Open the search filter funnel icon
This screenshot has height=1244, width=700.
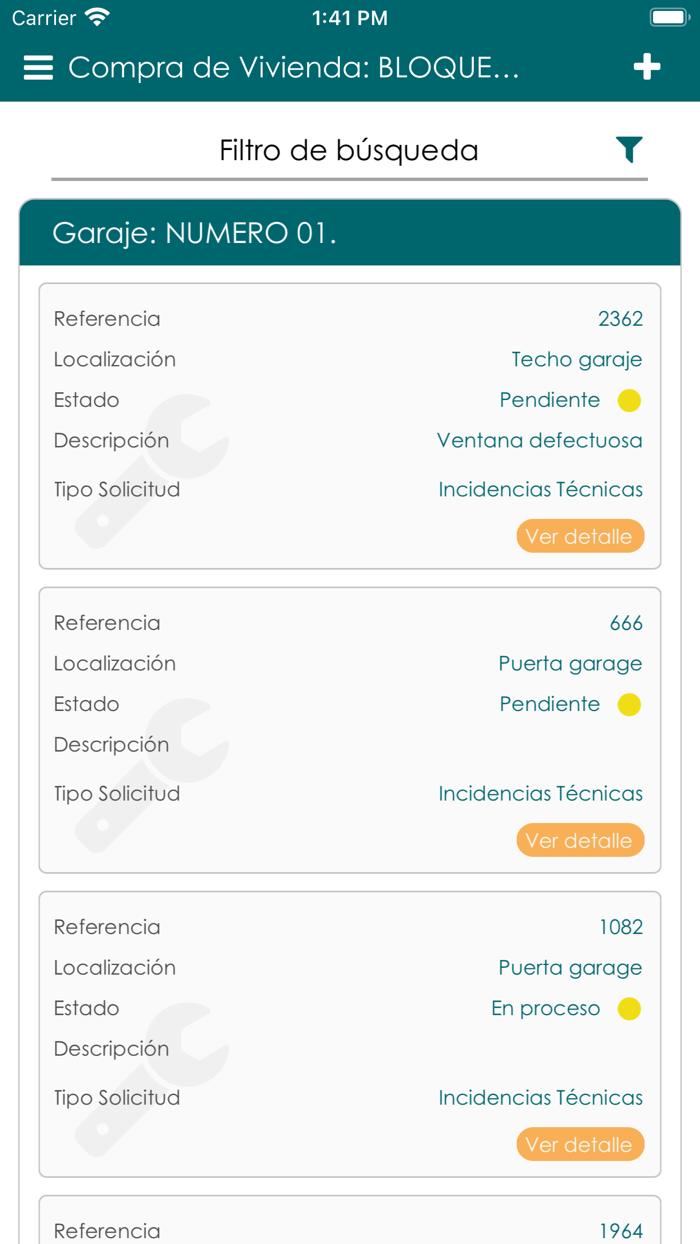tap(628, 150)
